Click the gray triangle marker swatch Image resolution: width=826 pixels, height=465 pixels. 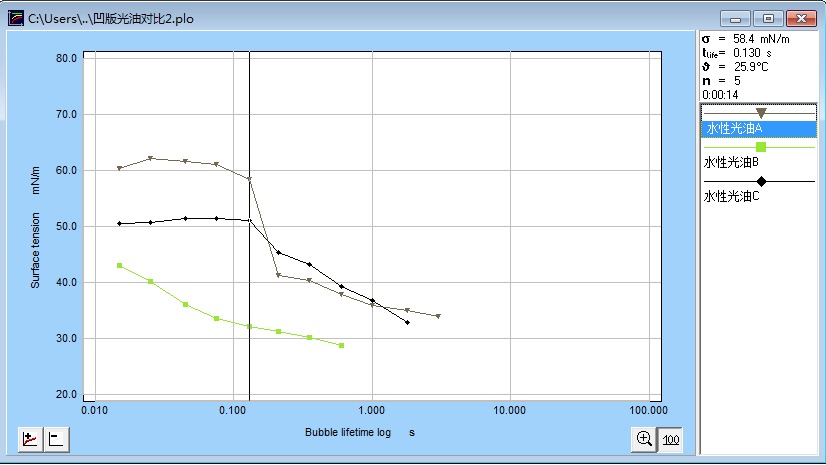pyautogui.click(x=761, y=113)
